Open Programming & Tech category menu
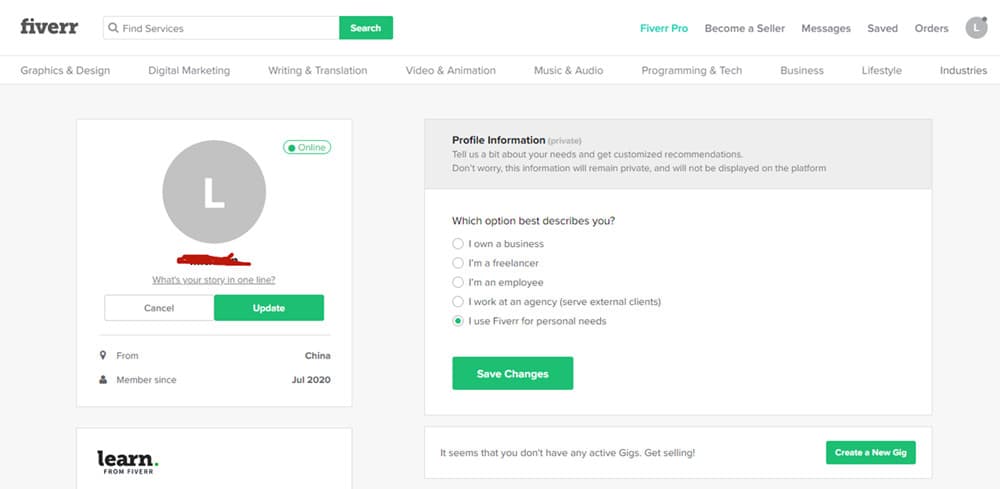Screen dimensions: 1000x489 (691, 70)
